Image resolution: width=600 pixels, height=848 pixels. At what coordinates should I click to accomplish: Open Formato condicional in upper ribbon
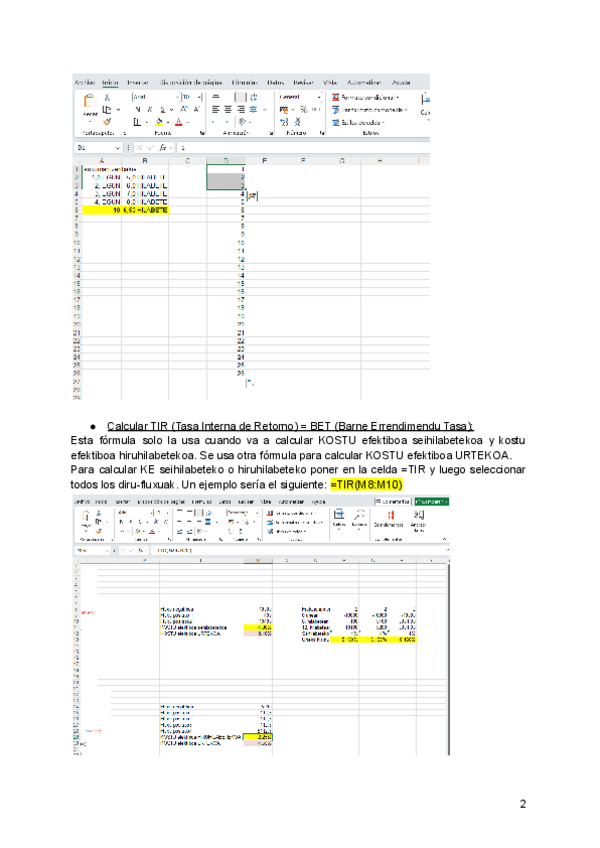pyautogui.click(x=365, y=97)
